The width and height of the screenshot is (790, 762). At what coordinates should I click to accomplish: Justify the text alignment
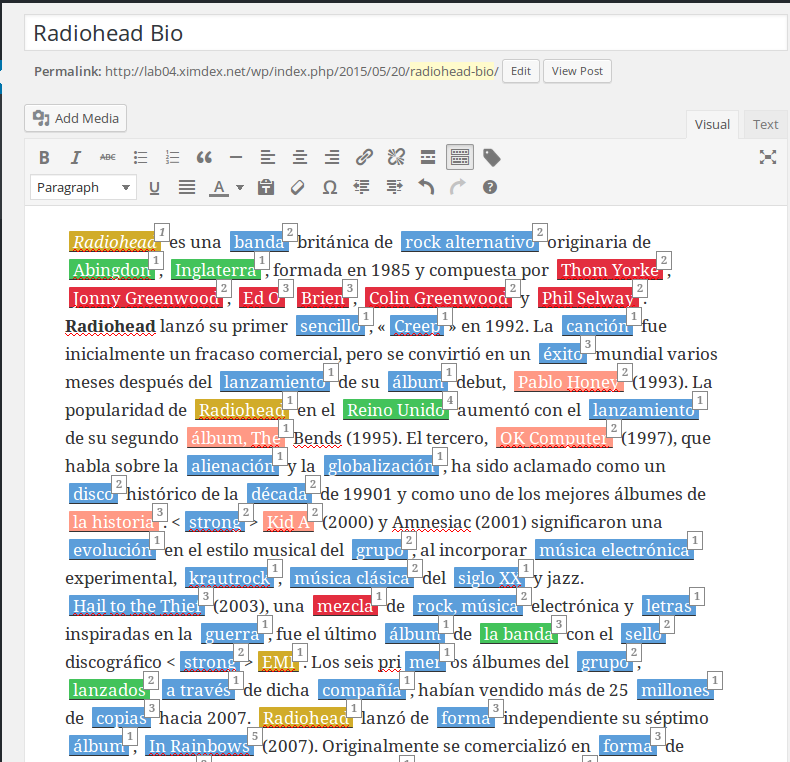[x=187, y=188]
